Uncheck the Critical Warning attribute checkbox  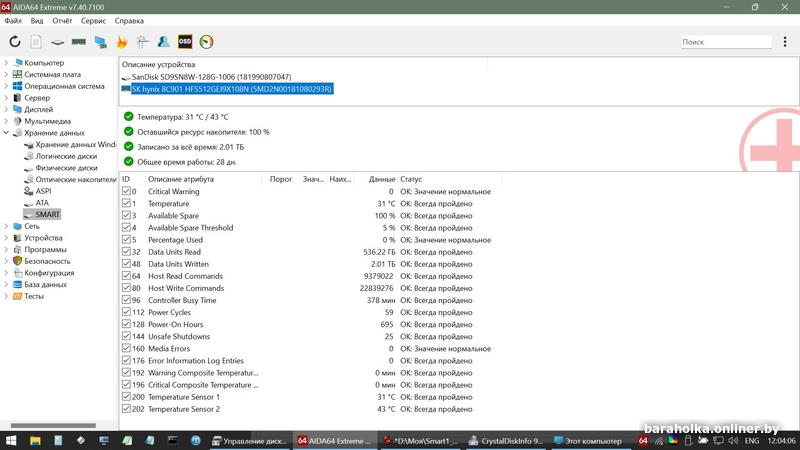127,192
